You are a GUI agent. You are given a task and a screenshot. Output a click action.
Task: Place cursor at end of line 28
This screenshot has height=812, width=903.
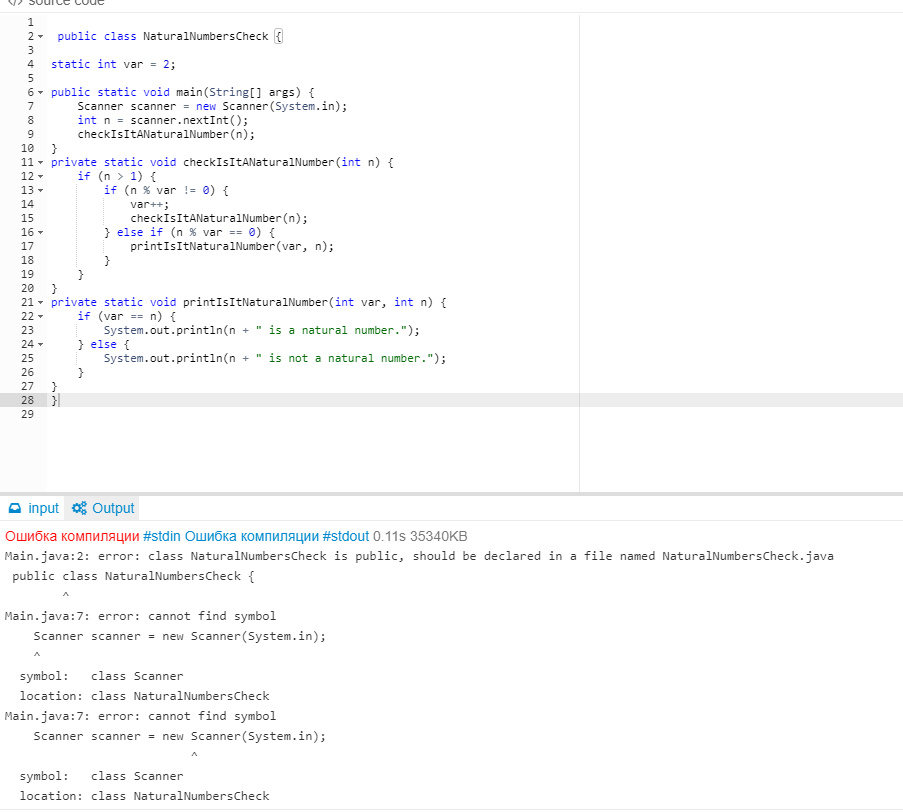pyautogui.click(x=60, y=400)
